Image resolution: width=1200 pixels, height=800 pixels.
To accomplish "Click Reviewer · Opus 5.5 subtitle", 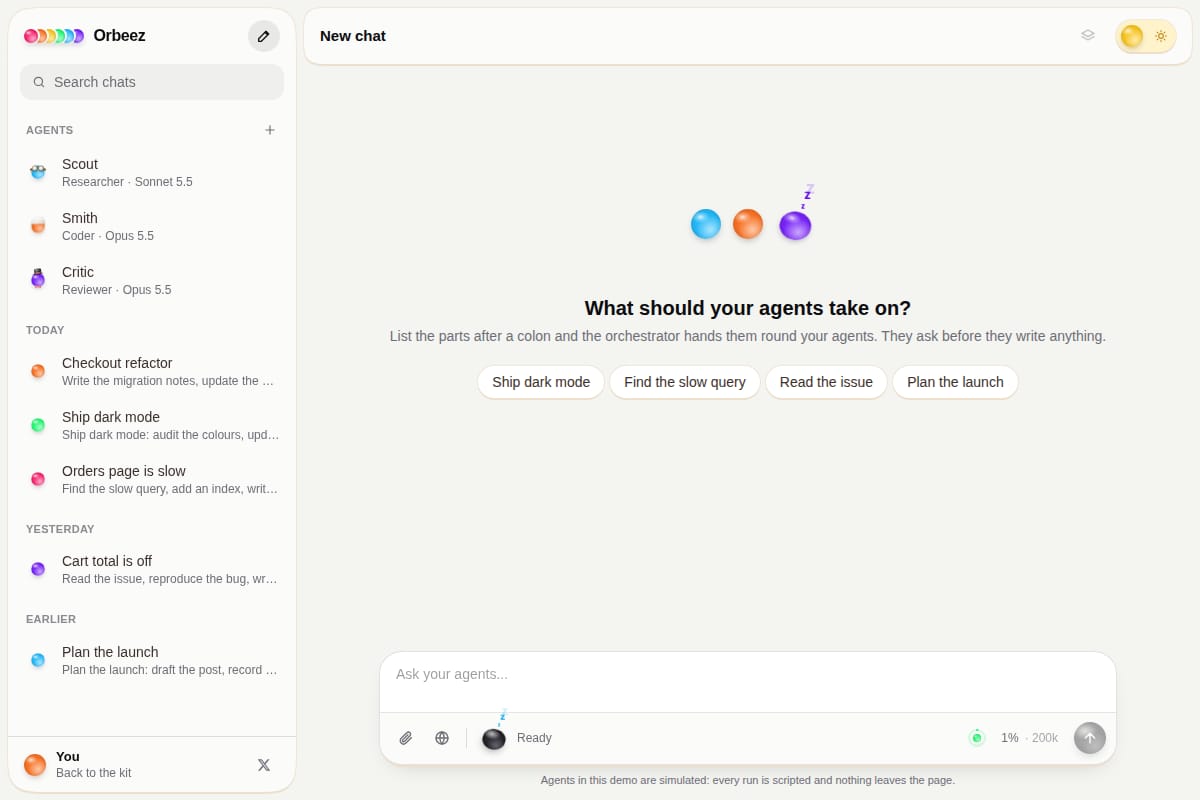I will (117, 290).
